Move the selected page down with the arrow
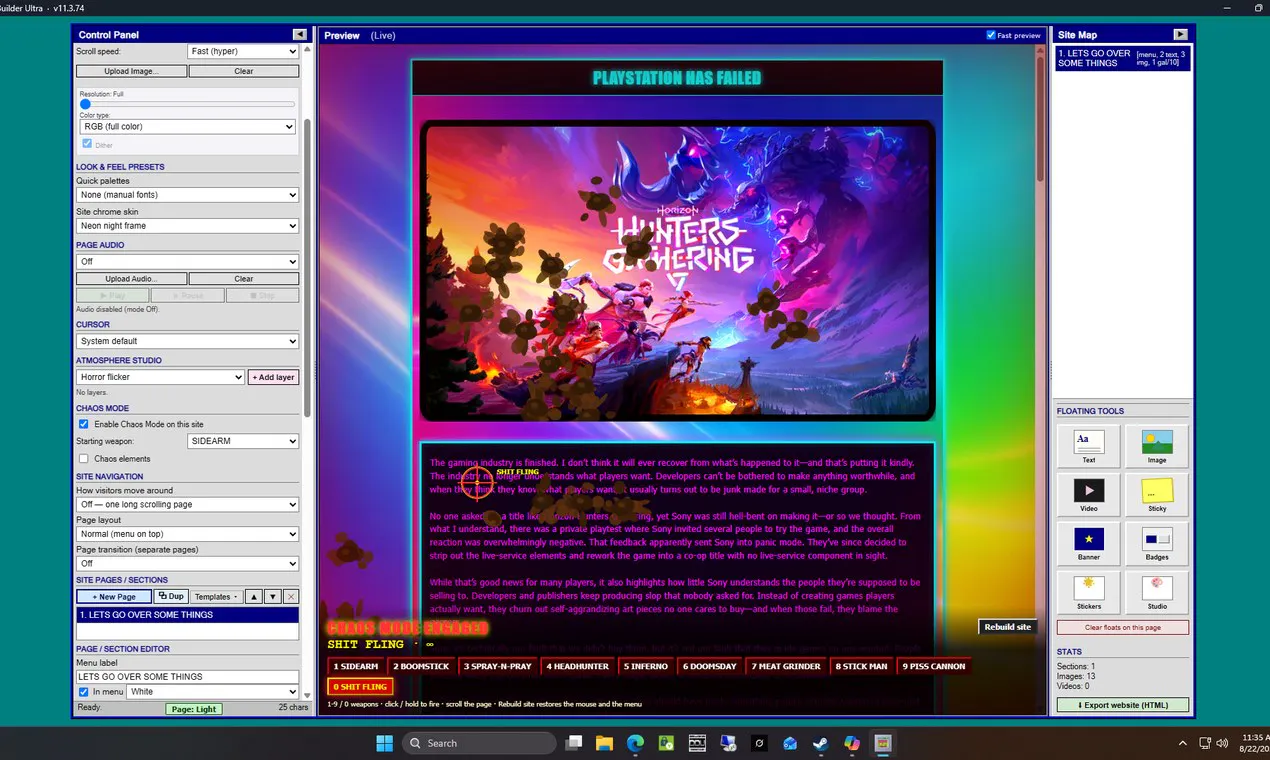The width and height of the screenshot is (1270, 760). click(272, 596)
